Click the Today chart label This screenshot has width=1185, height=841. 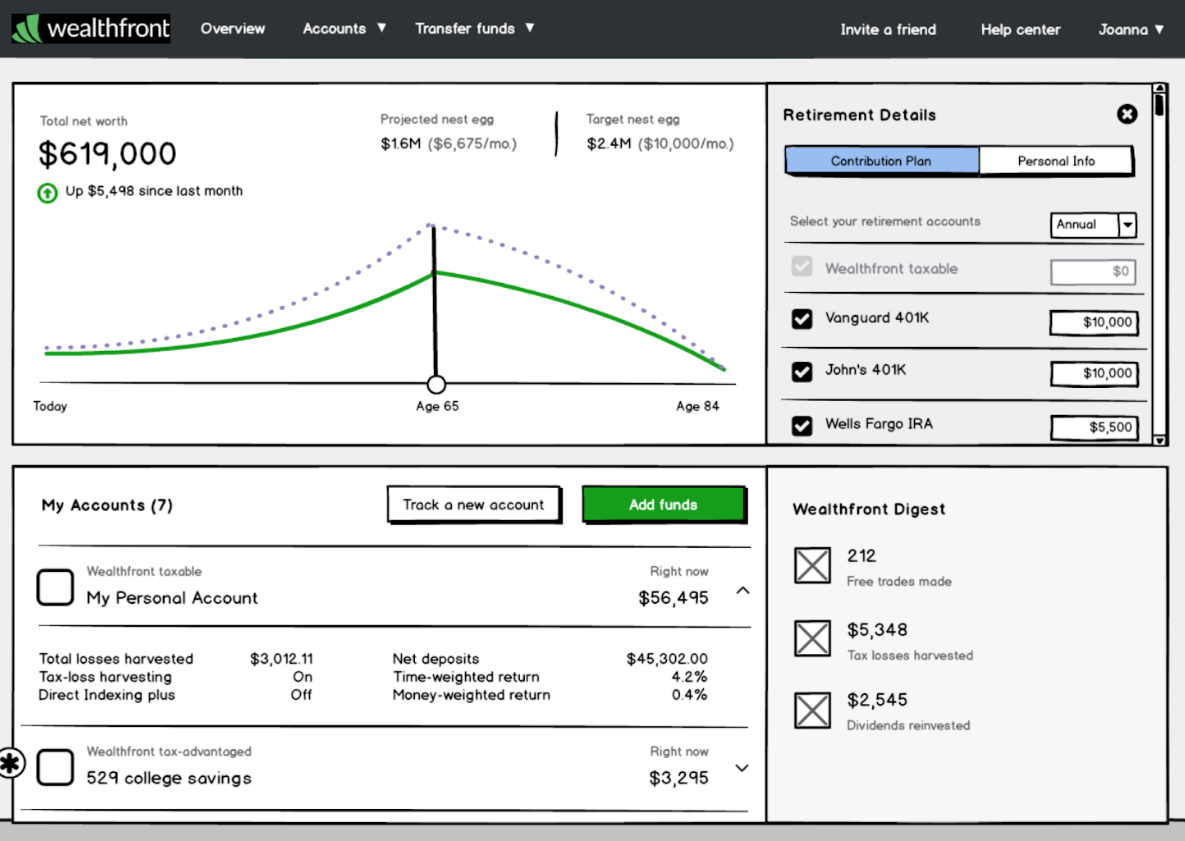coord(50,407)
